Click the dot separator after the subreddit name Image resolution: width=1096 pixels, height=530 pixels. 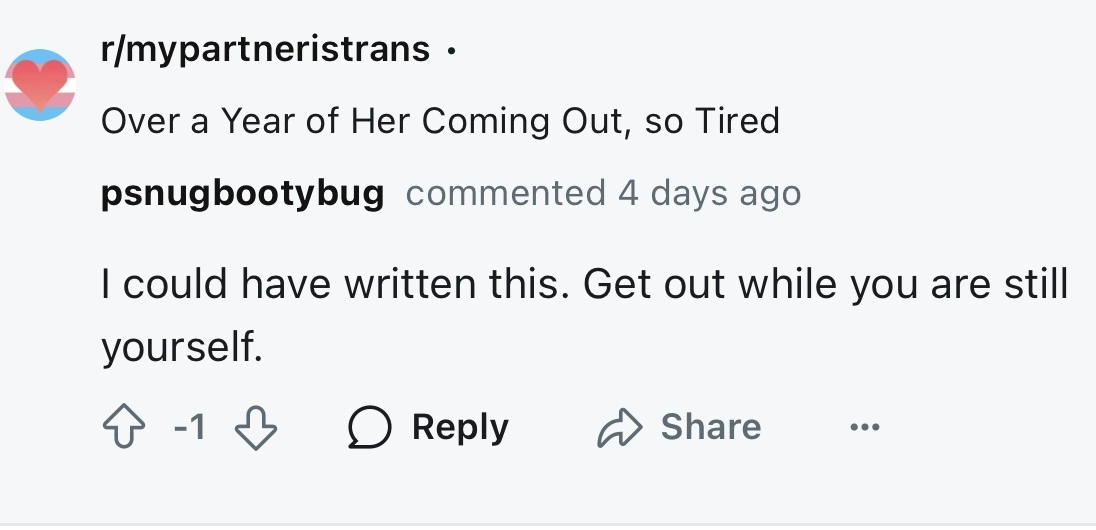(x=452, y=50)
